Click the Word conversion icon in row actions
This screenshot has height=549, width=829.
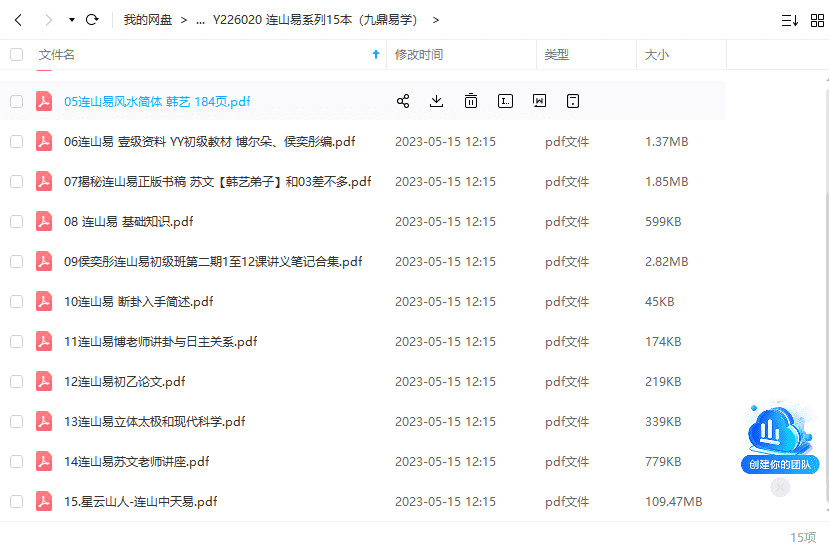pyautogui.click(x=539, y=101)
